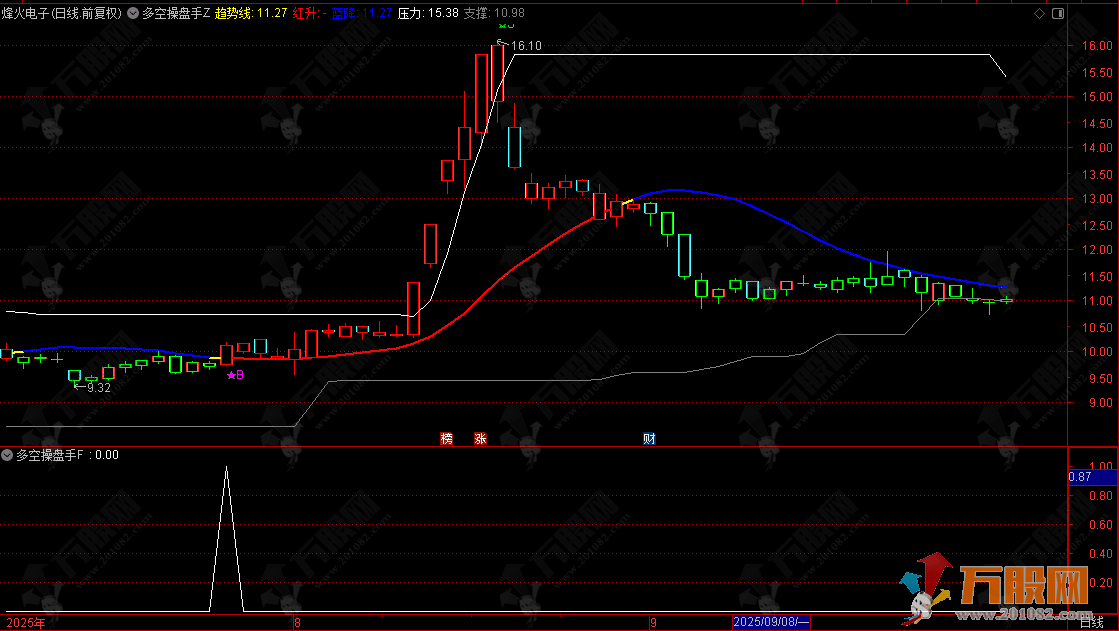Screen dimensions: 1119x631
Task: Click the stock title 烽火电子(日线,前复权)
Action: pos(61,13)
